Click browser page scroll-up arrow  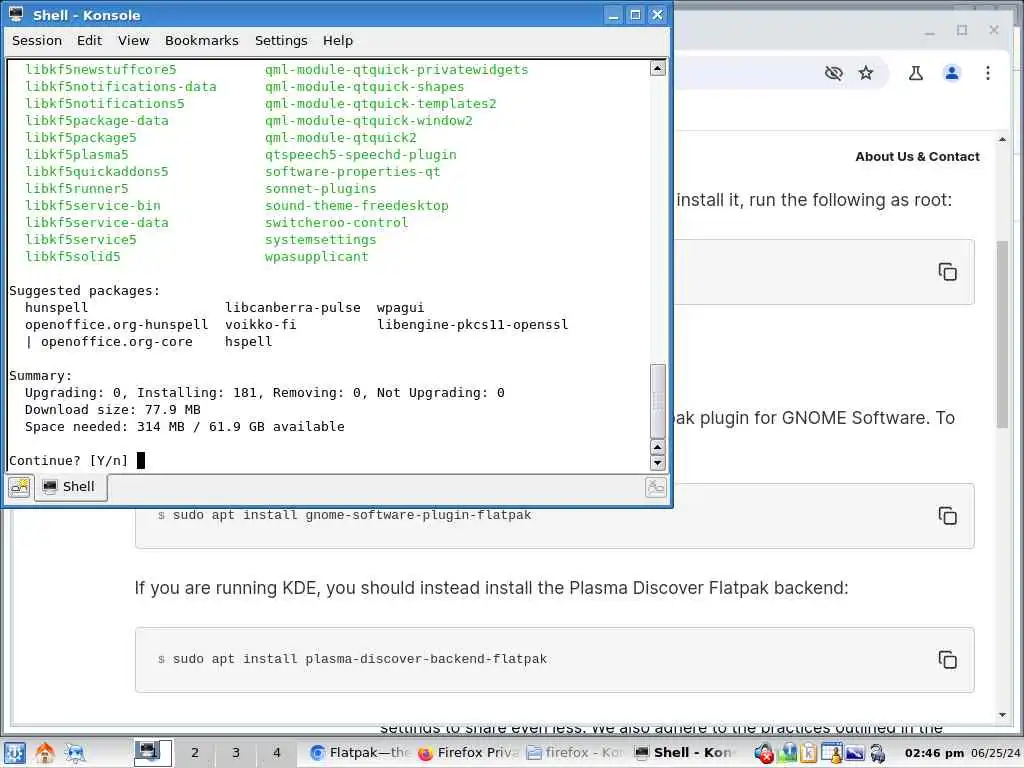point(1002,140)
